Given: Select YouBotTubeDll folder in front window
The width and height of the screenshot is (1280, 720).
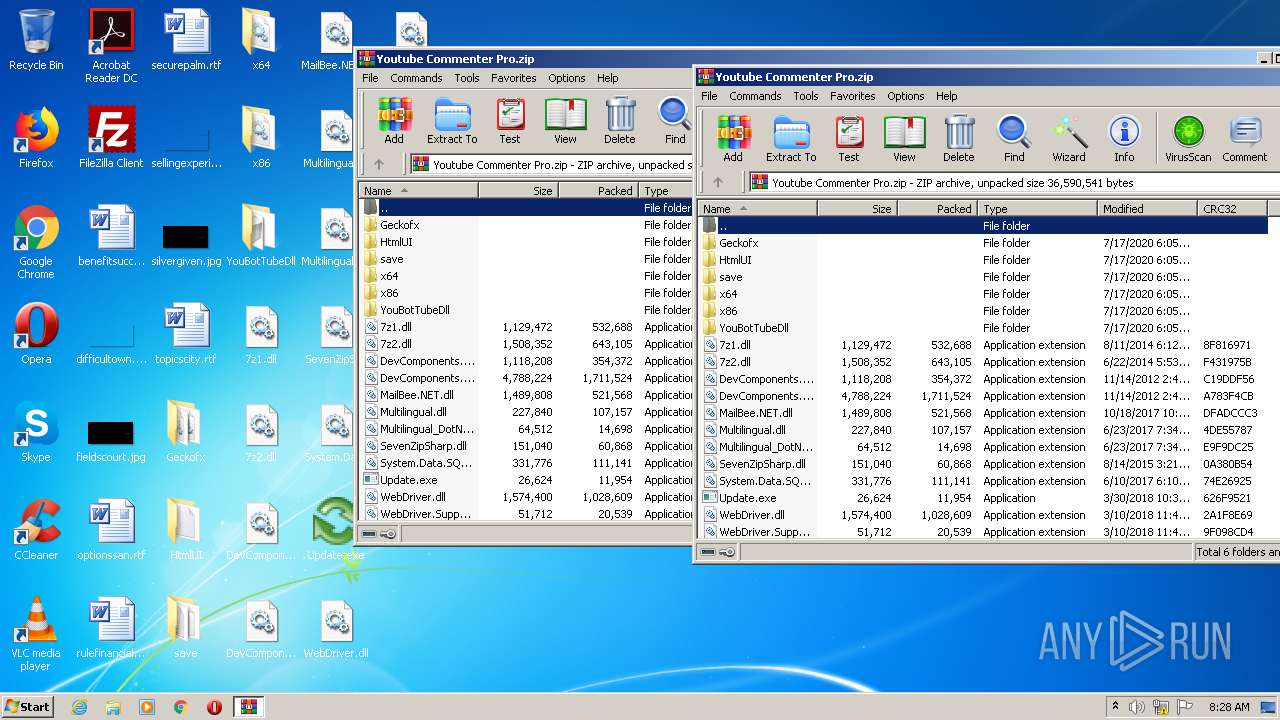Looking at the screenshot, I should click(754, 328).
